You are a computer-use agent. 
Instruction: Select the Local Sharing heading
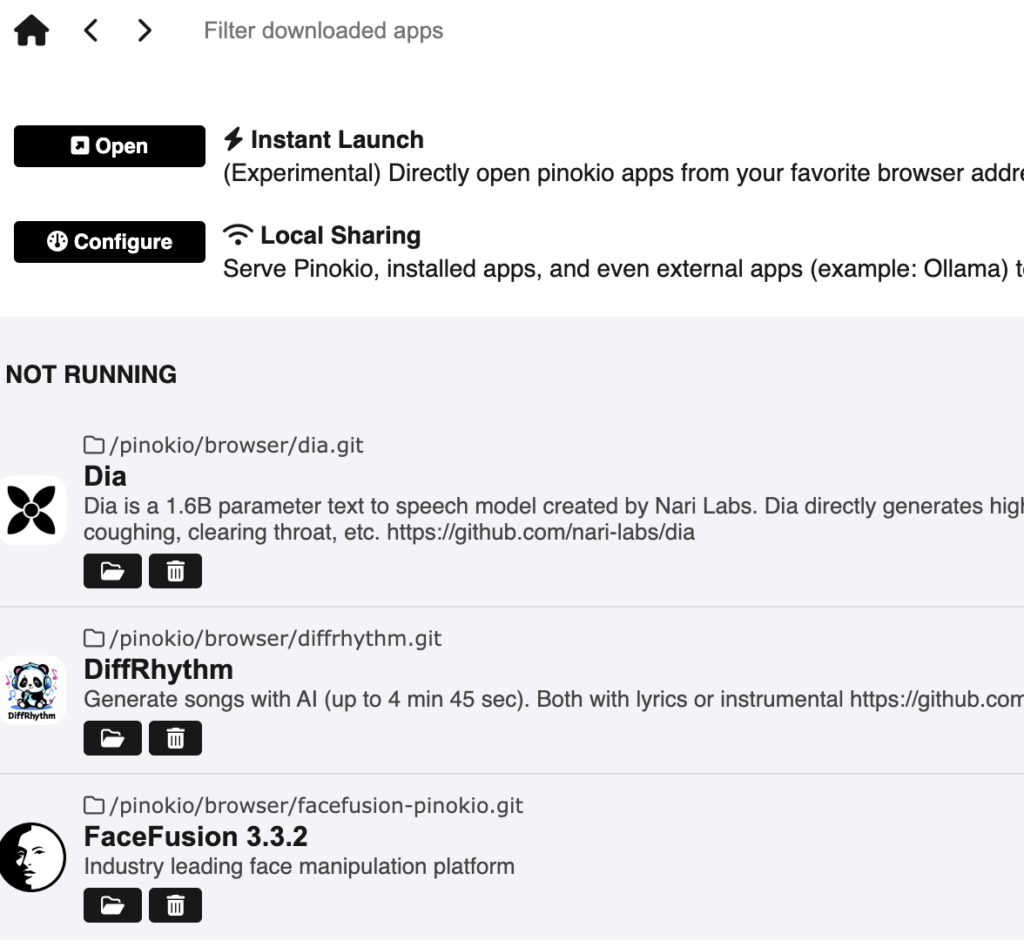[340, 235]
